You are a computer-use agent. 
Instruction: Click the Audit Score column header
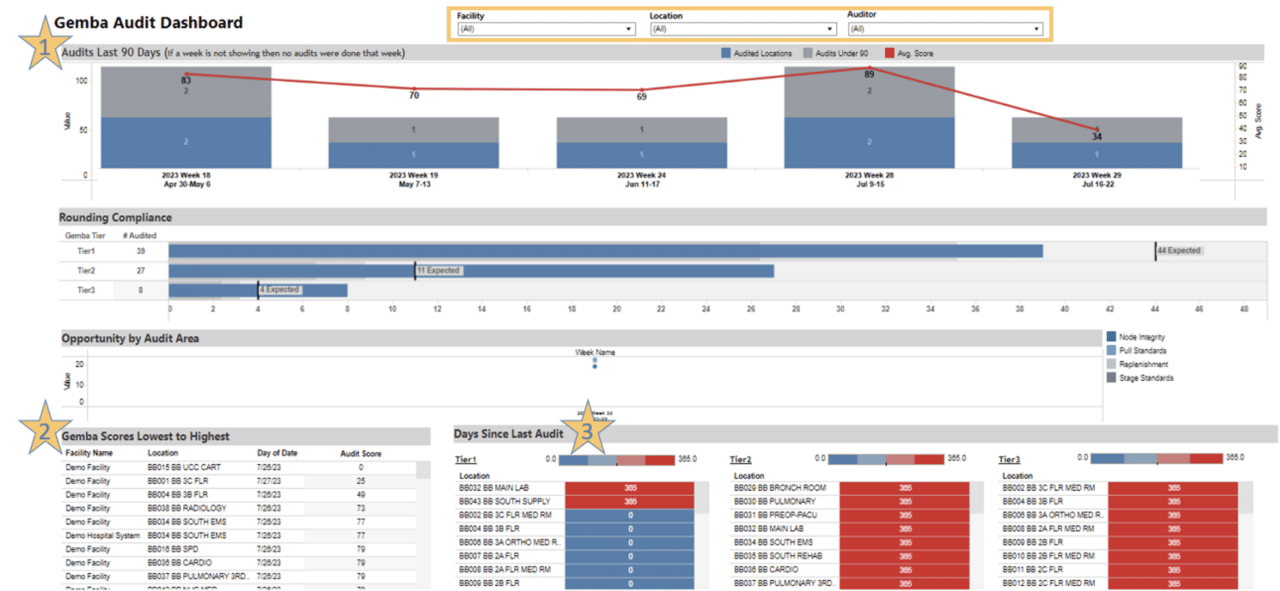click(x=361, y=453)
